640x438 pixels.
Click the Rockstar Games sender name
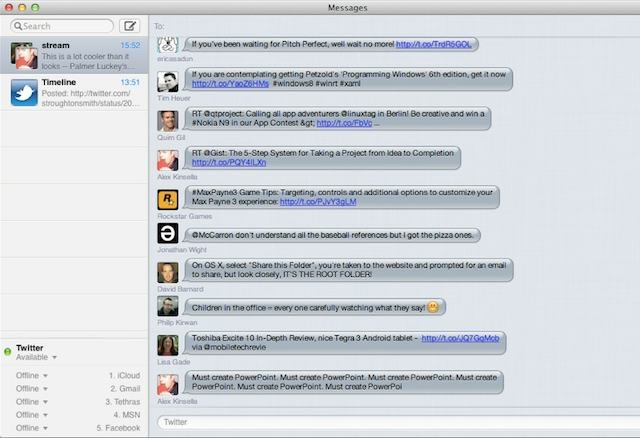(x=184, y=216)
